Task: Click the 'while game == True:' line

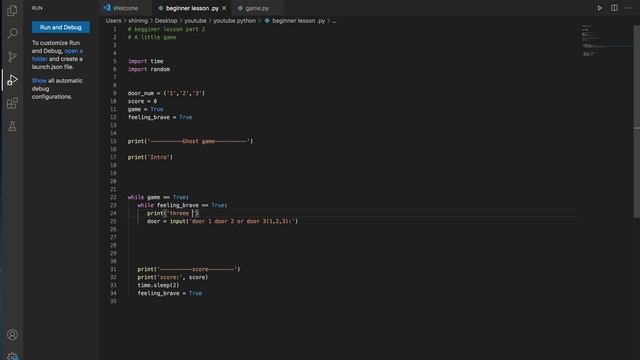Action: pyautogui.click(x=158, y=197)
